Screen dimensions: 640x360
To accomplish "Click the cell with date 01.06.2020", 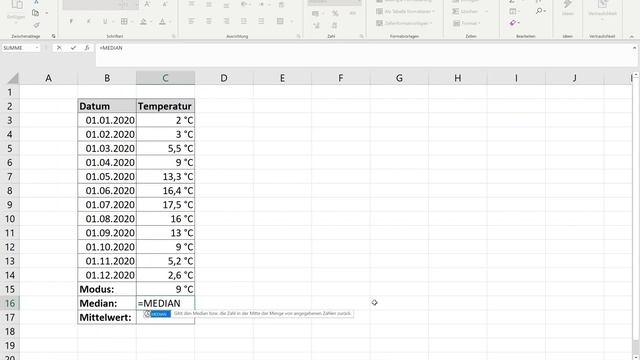I will click(x=107, y=191).
